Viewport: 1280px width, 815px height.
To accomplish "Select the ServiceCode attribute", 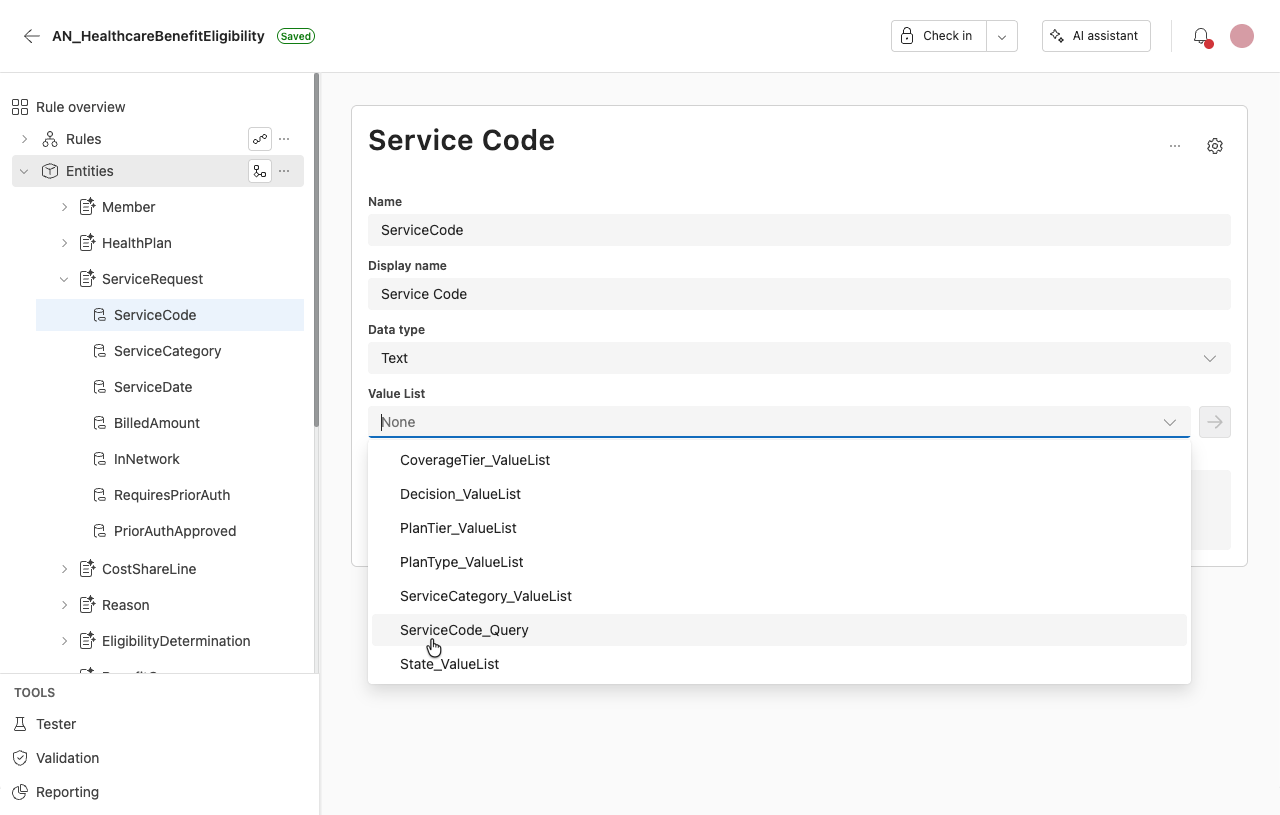I will click(x=170, y=315).
